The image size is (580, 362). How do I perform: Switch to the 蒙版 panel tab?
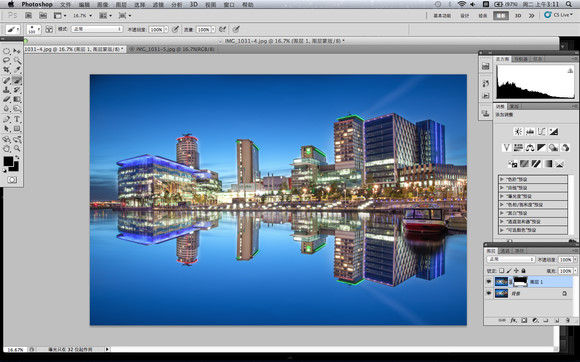pos(514,106)
